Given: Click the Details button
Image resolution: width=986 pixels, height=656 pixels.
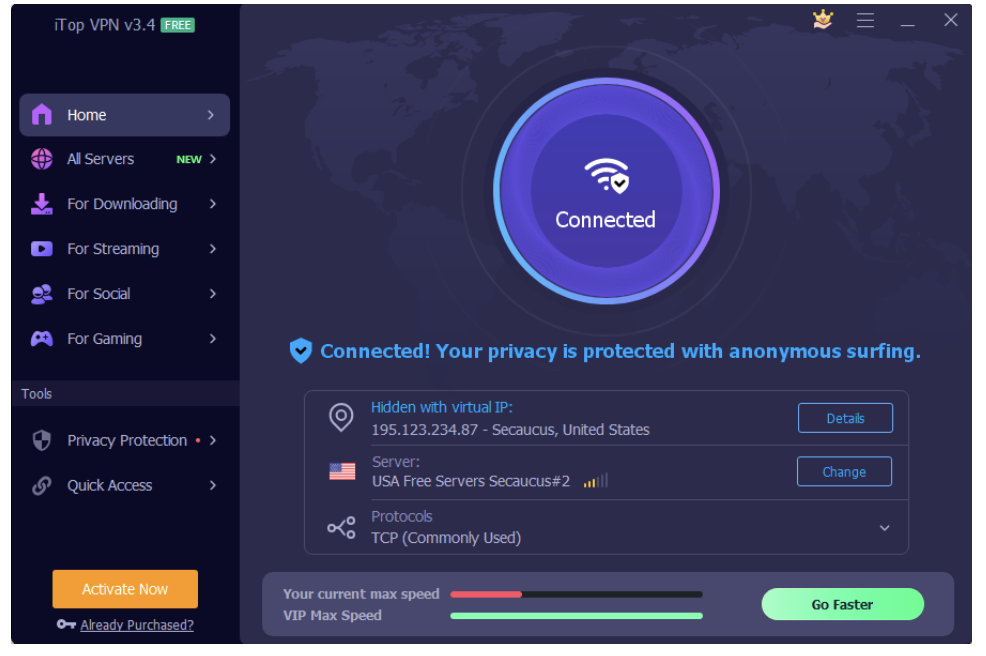Looking at the screenshot, I should pos(845,418).
